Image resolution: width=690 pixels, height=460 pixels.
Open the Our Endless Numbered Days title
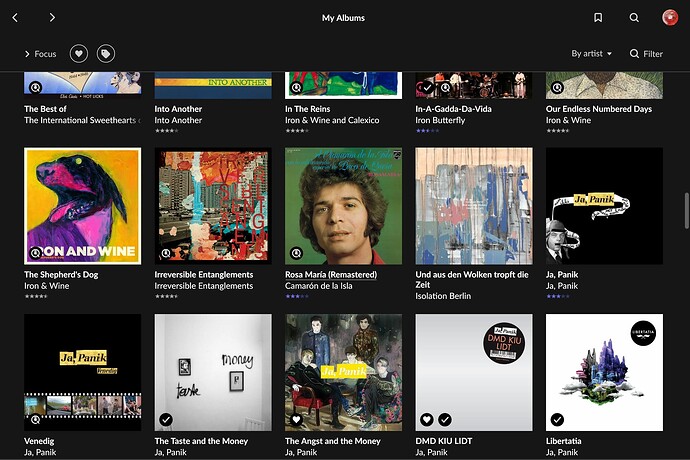click(598, 109)
